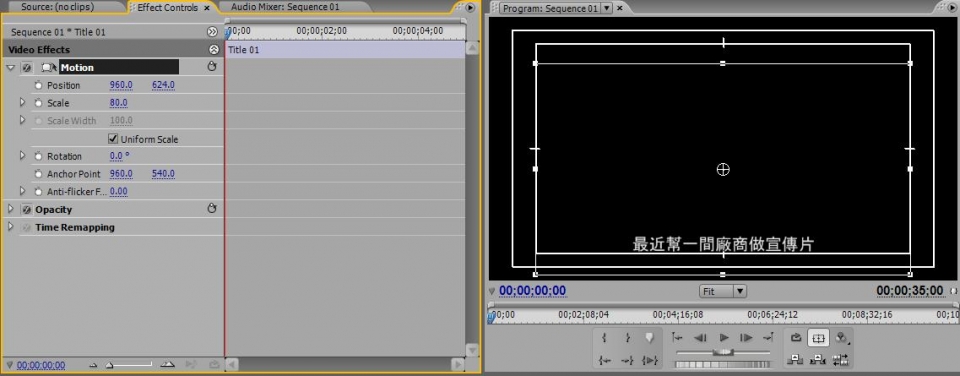Screen dimensions: 960x376
Task: Edit the Rotation value 0.0°
Action: pyautogui.click(x=119, y=156)
